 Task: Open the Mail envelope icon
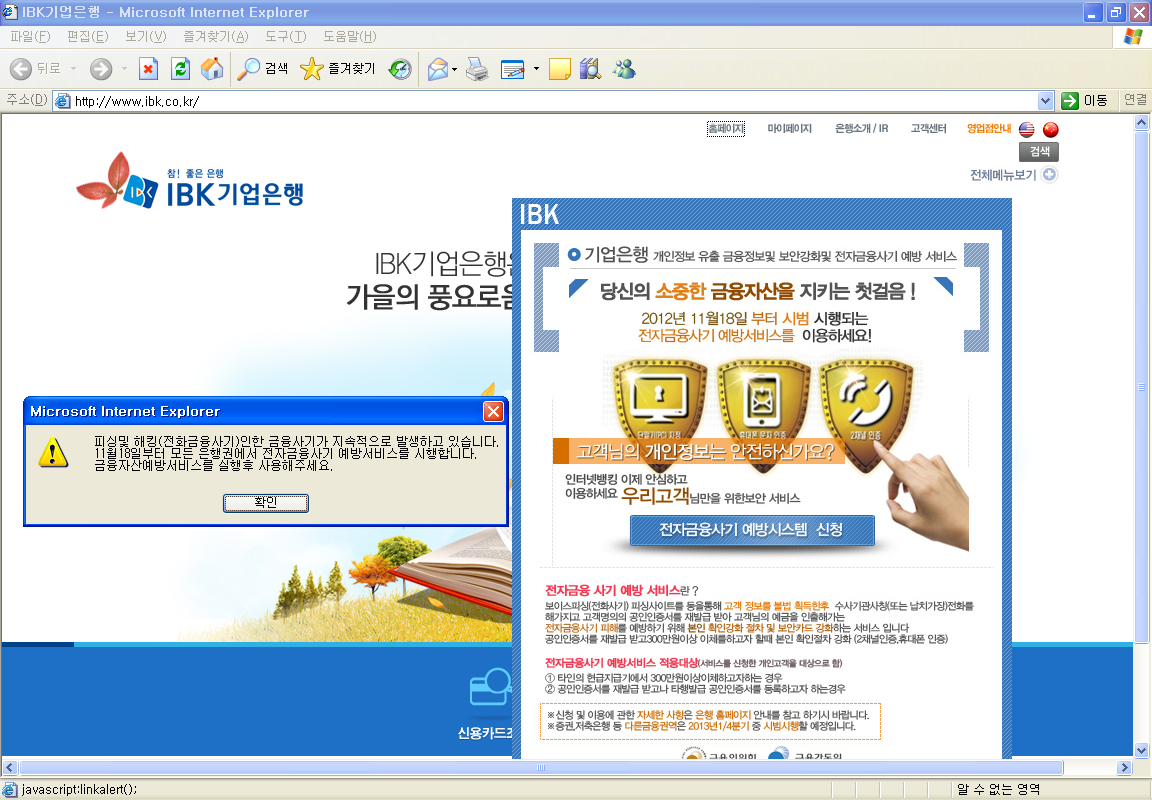tap(438, 69)
